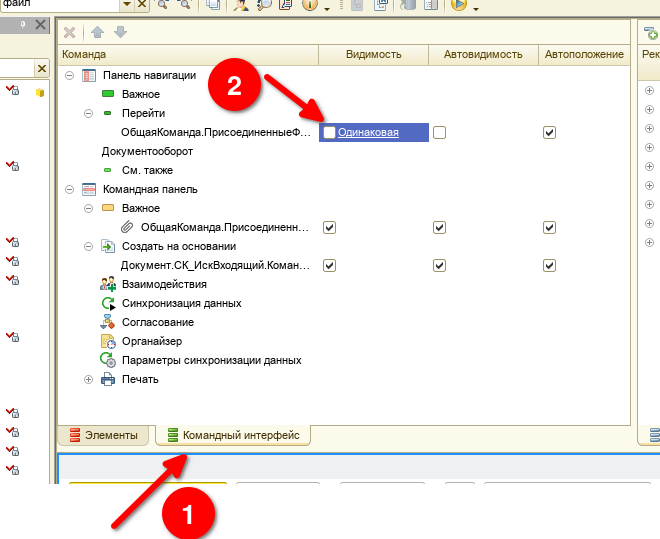Open the Одинаковая link
The image size is (660, 539).
(368, 133)
